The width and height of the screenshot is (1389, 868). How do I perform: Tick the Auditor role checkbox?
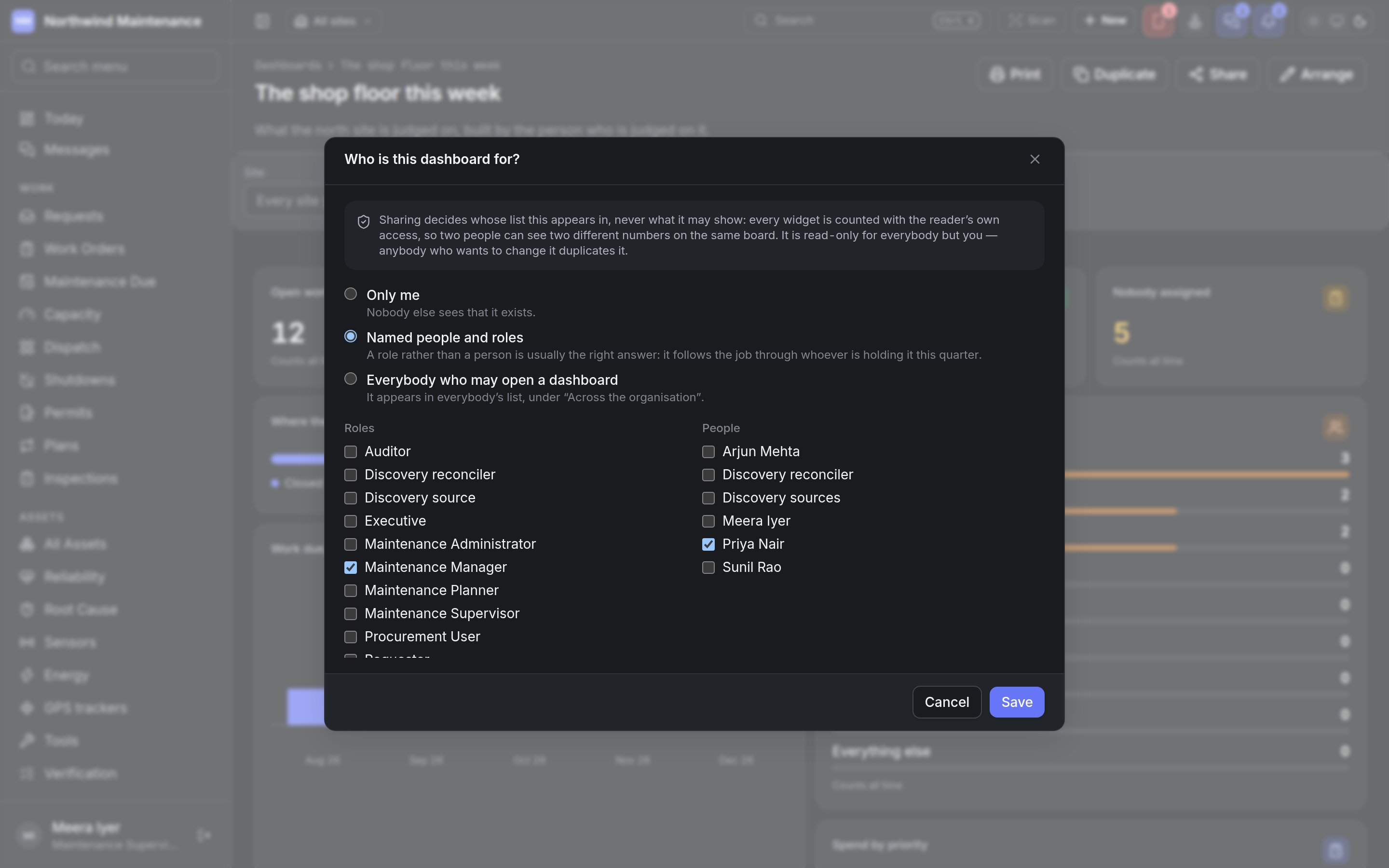[x=350, y=452]
